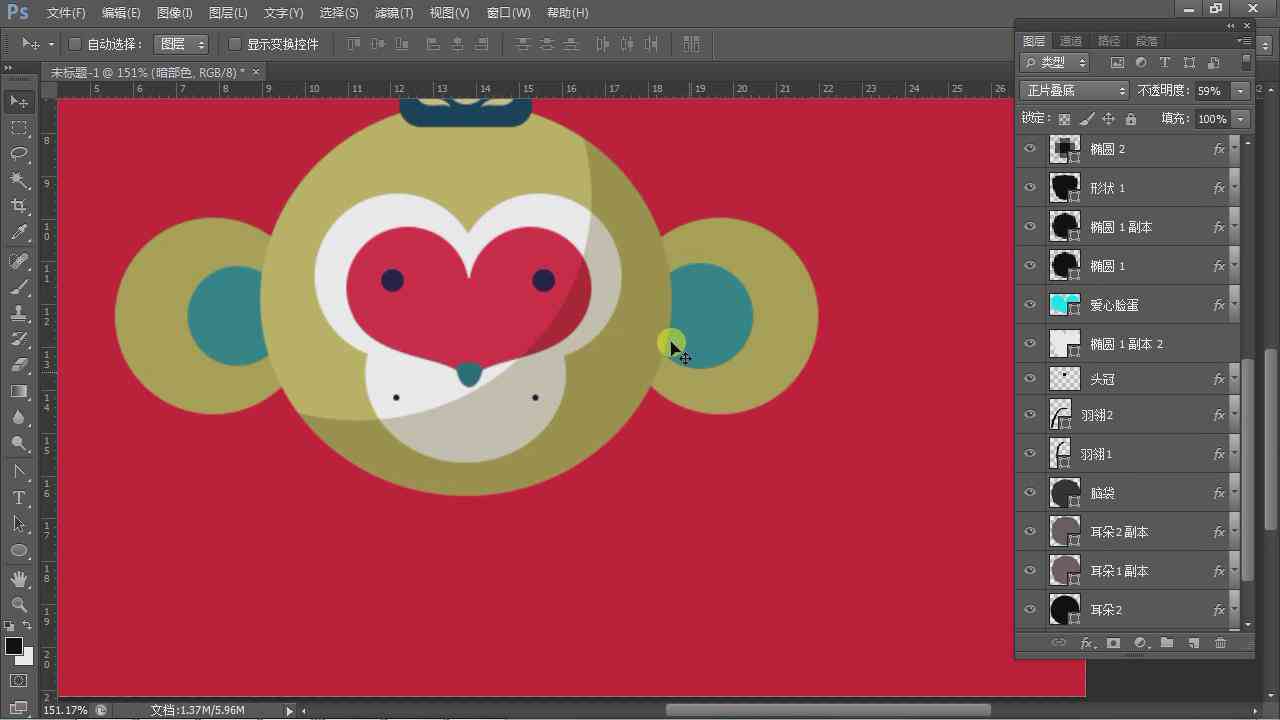
Task: Select the Hand tool
Action: pyautogui.click(x=19, y=579)
